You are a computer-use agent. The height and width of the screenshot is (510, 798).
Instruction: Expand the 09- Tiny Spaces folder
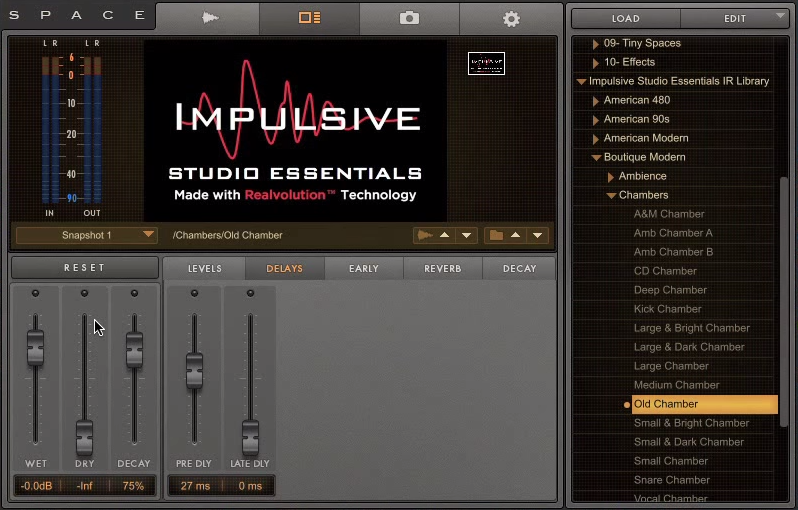(x=595, y=44)
